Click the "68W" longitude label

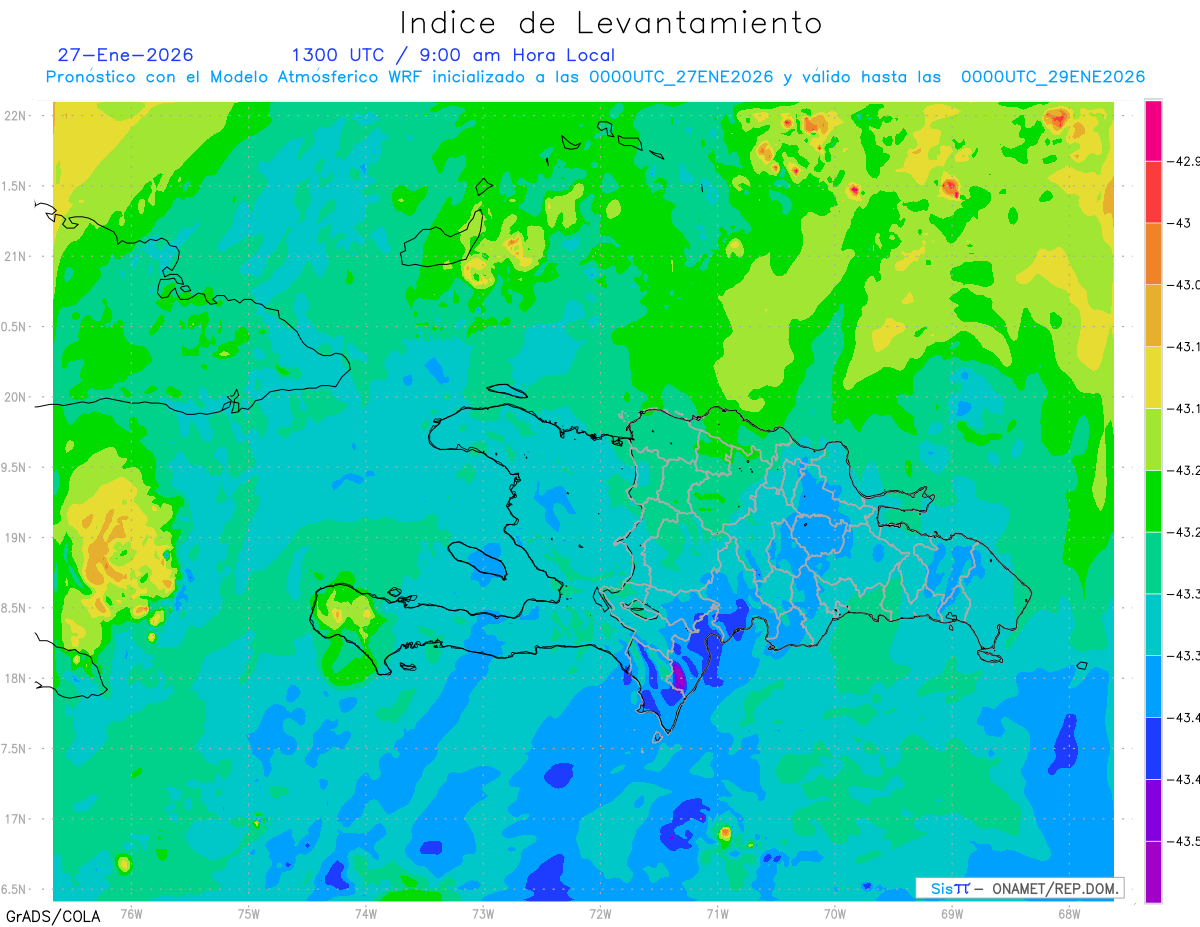1069,913
